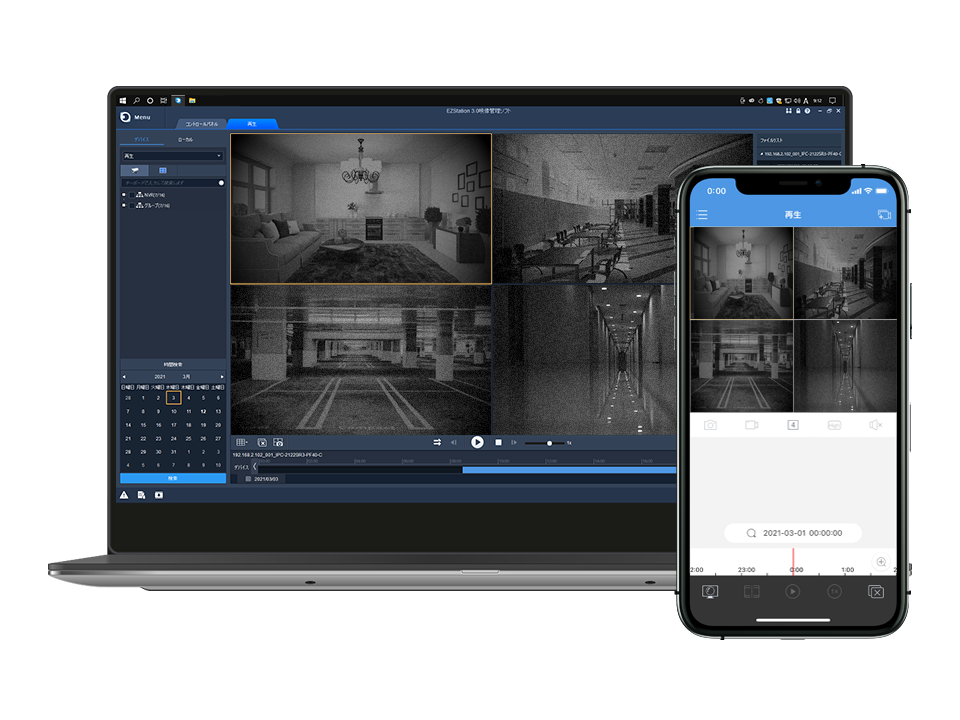Screen dimensions: 960x720
Task: Open the phone app hamburger menu
Action: point(702,214)
